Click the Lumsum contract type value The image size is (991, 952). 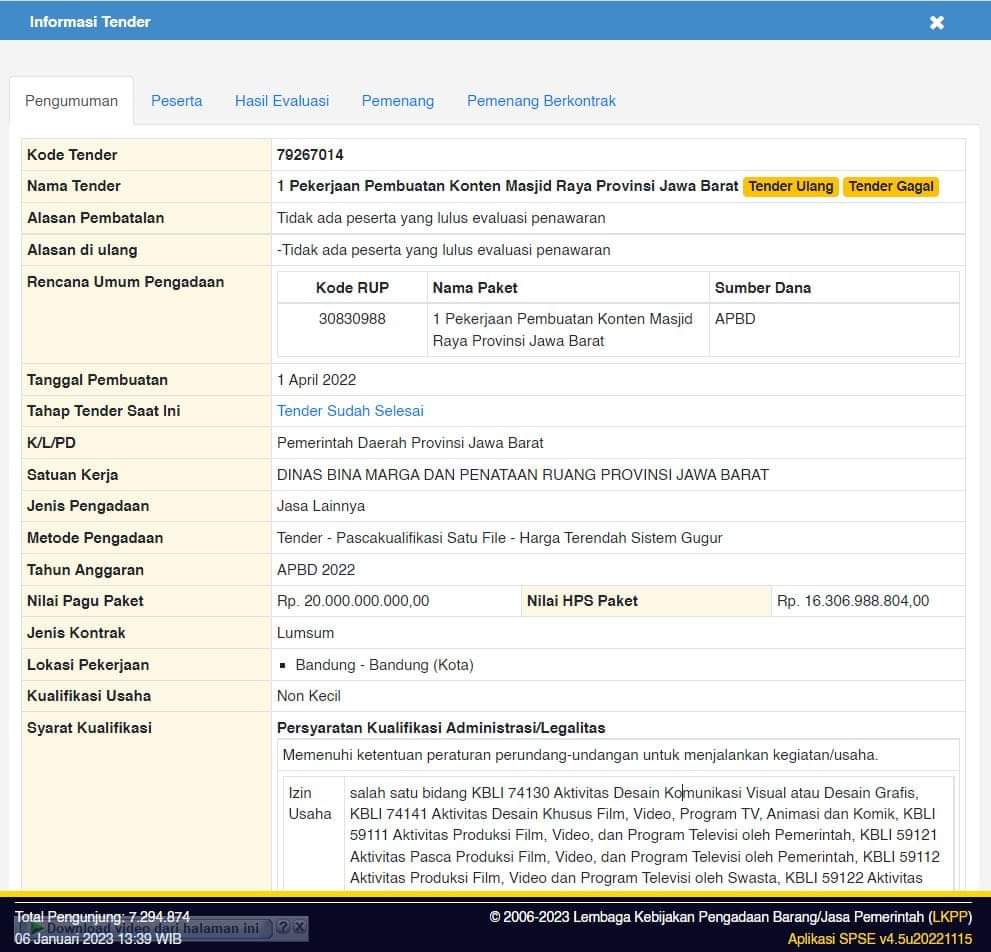click(x=305, y=633)
